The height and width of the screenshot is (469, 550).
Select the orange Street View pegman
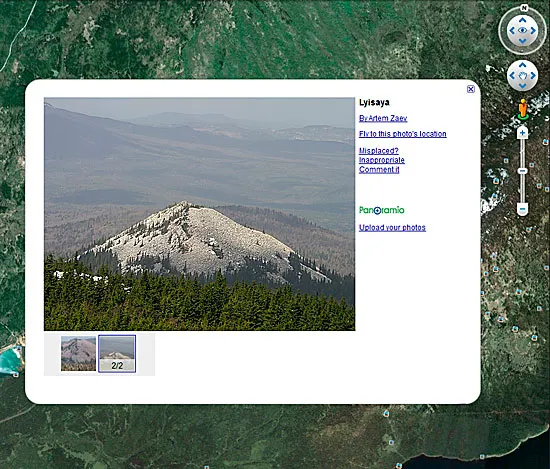click(523, 108)
